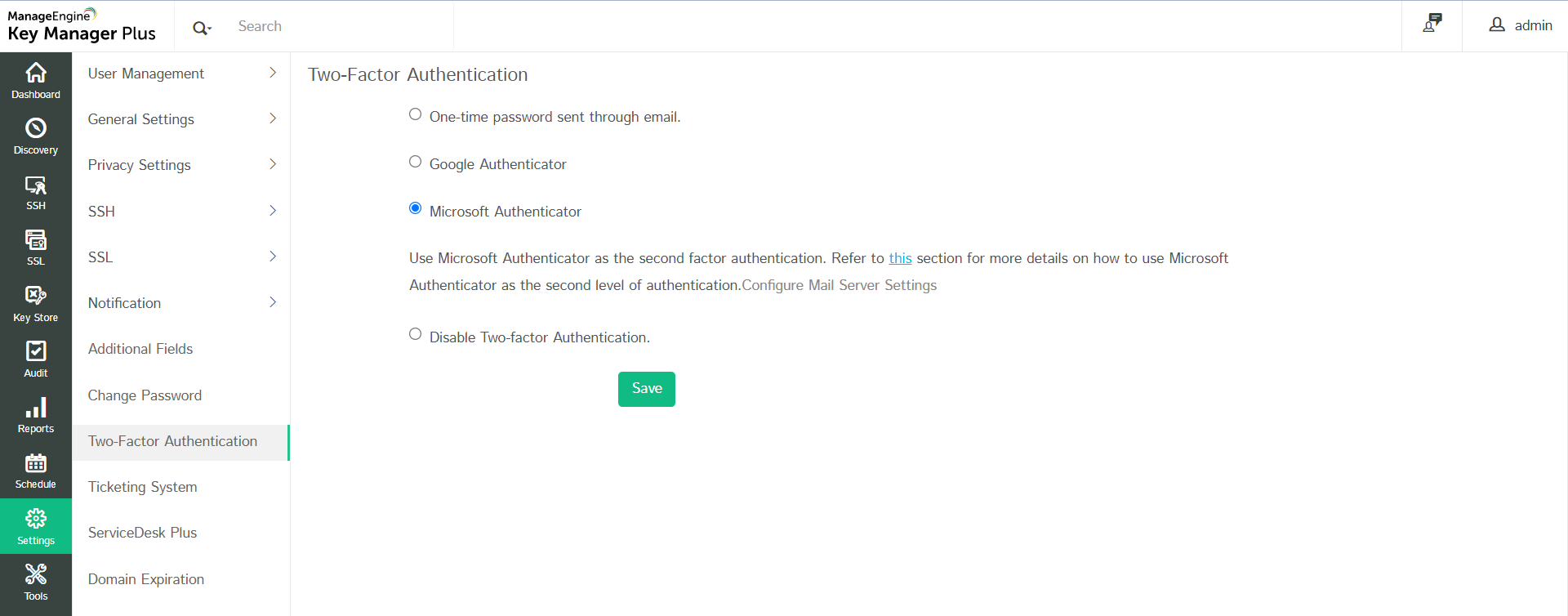Click the notifications icon near admin

(1432, 25)
